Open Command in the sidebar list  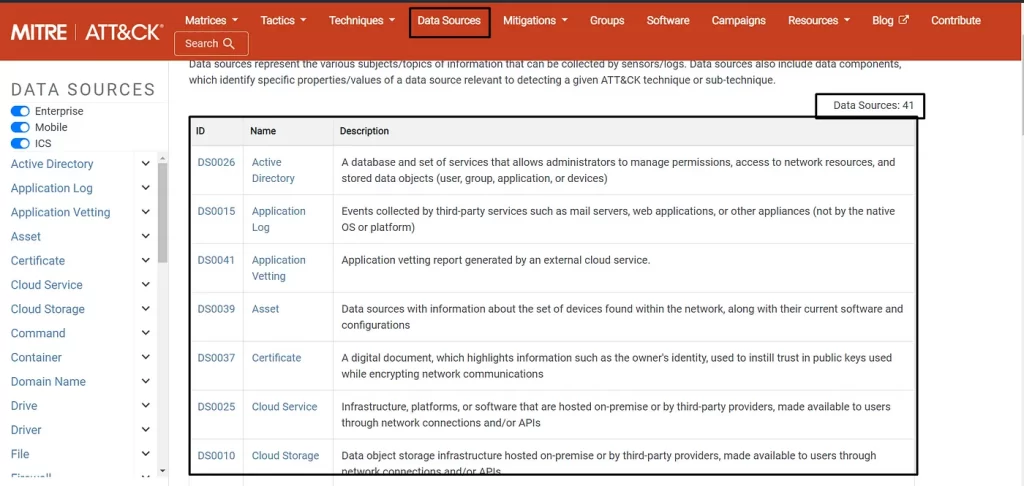(38, 333)
